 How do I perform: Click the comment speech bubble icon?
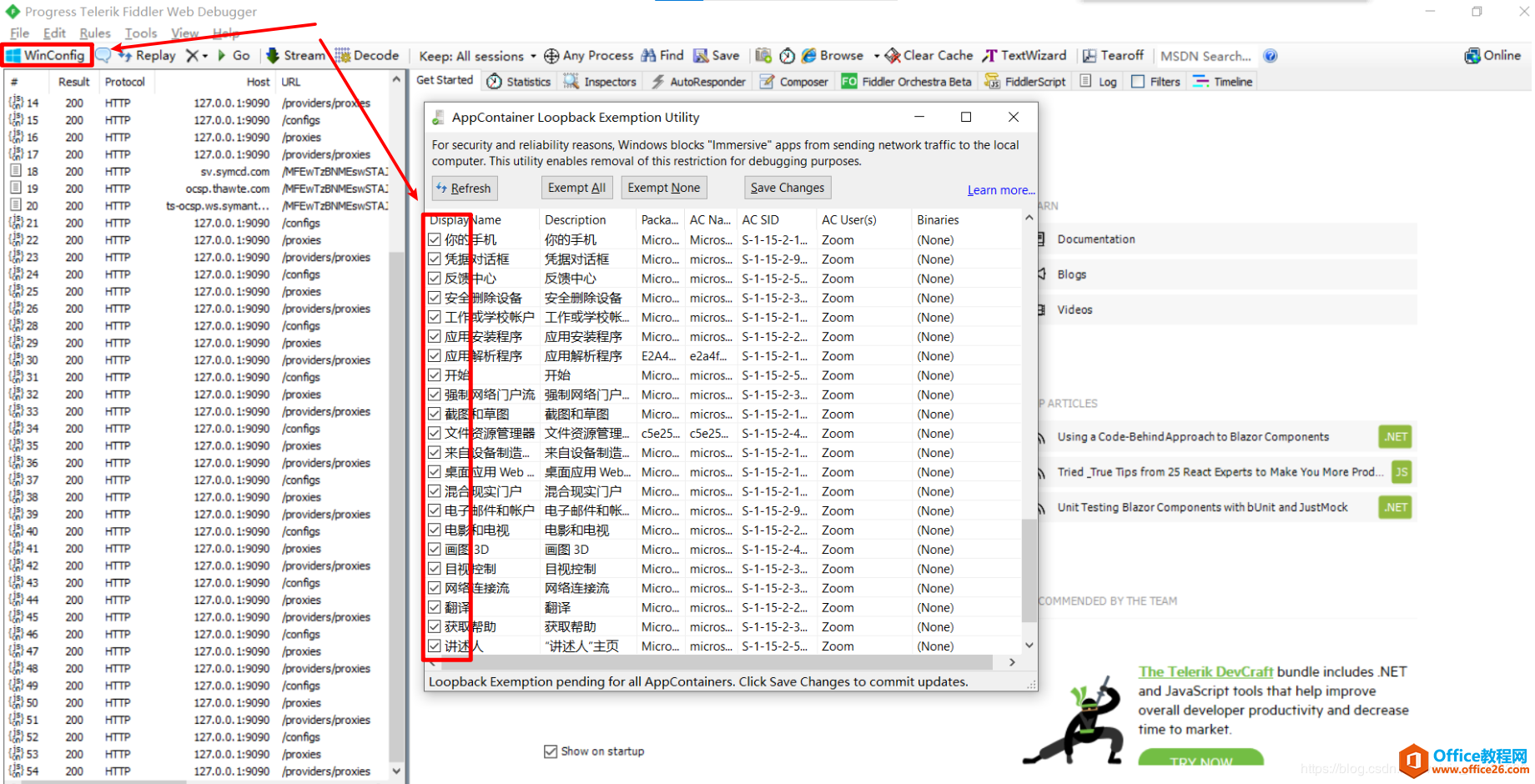[103, 55]
